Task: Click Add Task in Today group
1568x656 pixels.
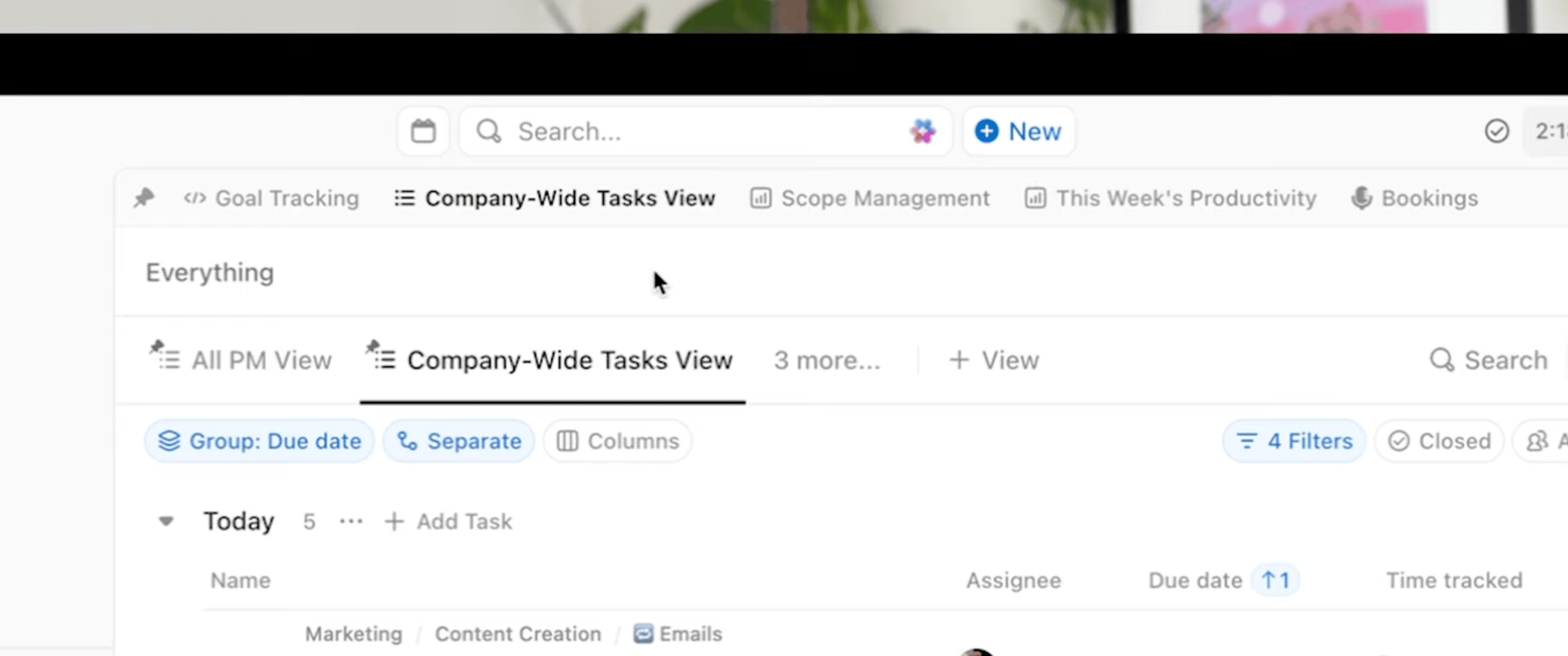Action: pos(449,521)
